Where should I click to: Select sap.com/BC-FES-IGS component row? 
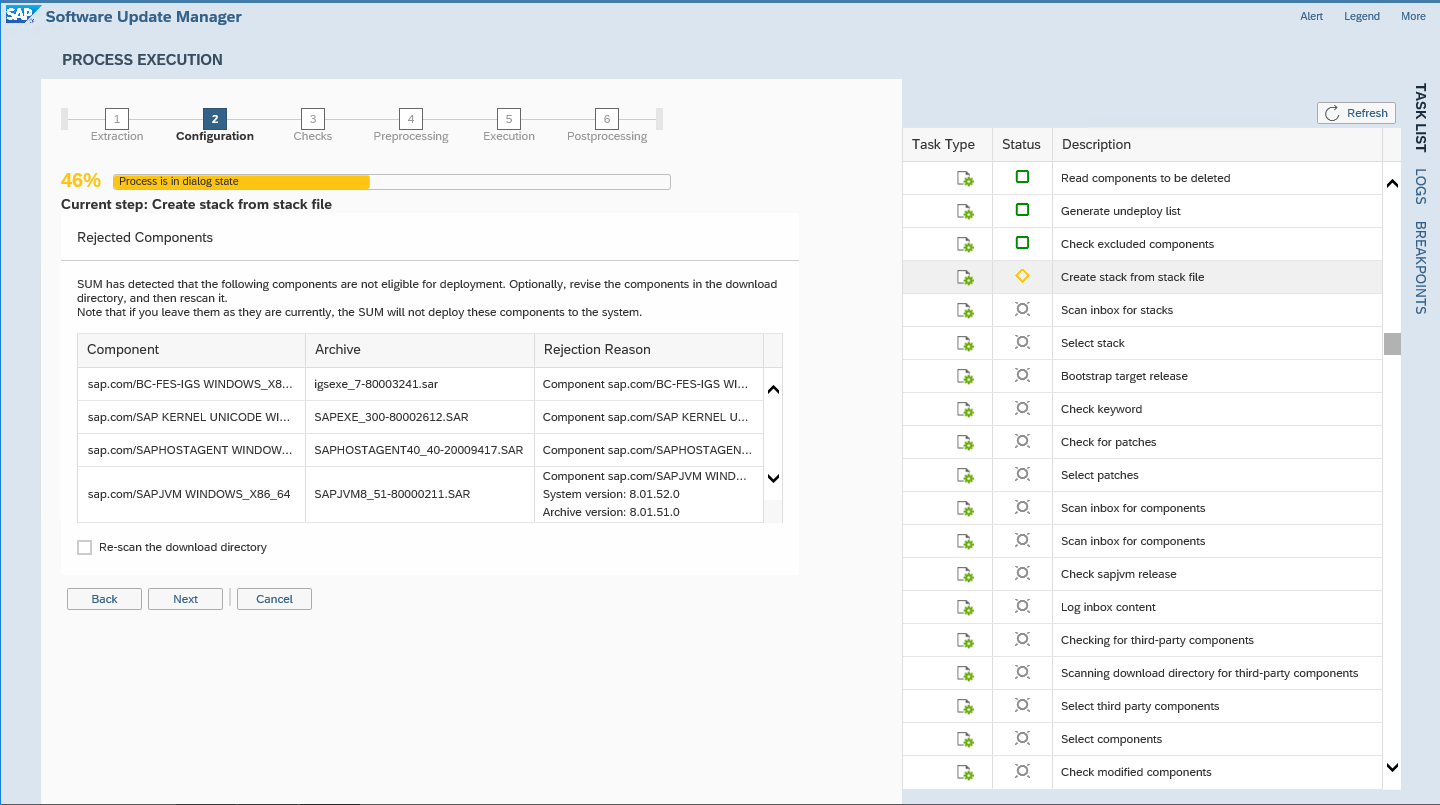[420, 384]
